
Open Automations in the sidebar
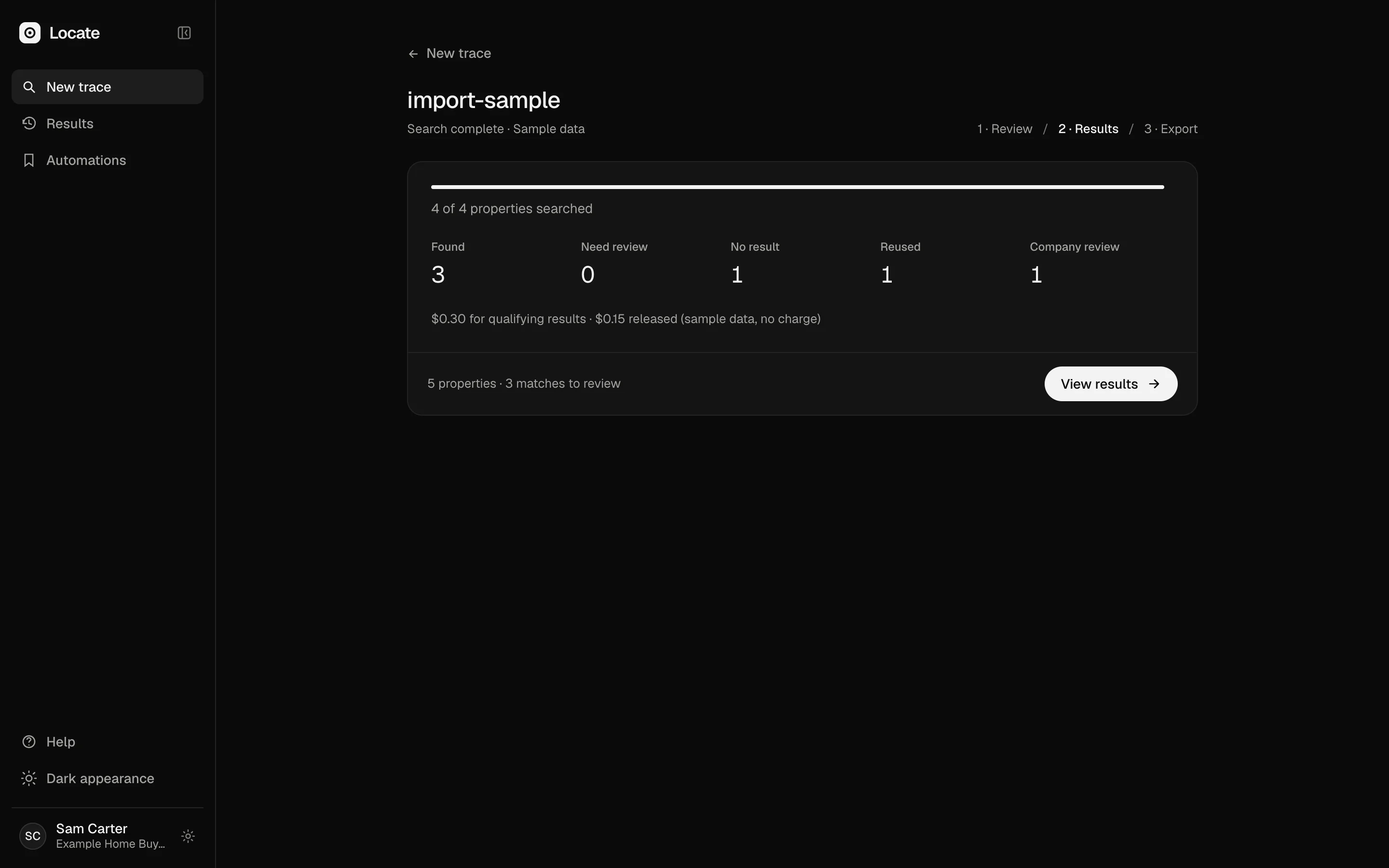click(x=108, y=160)
